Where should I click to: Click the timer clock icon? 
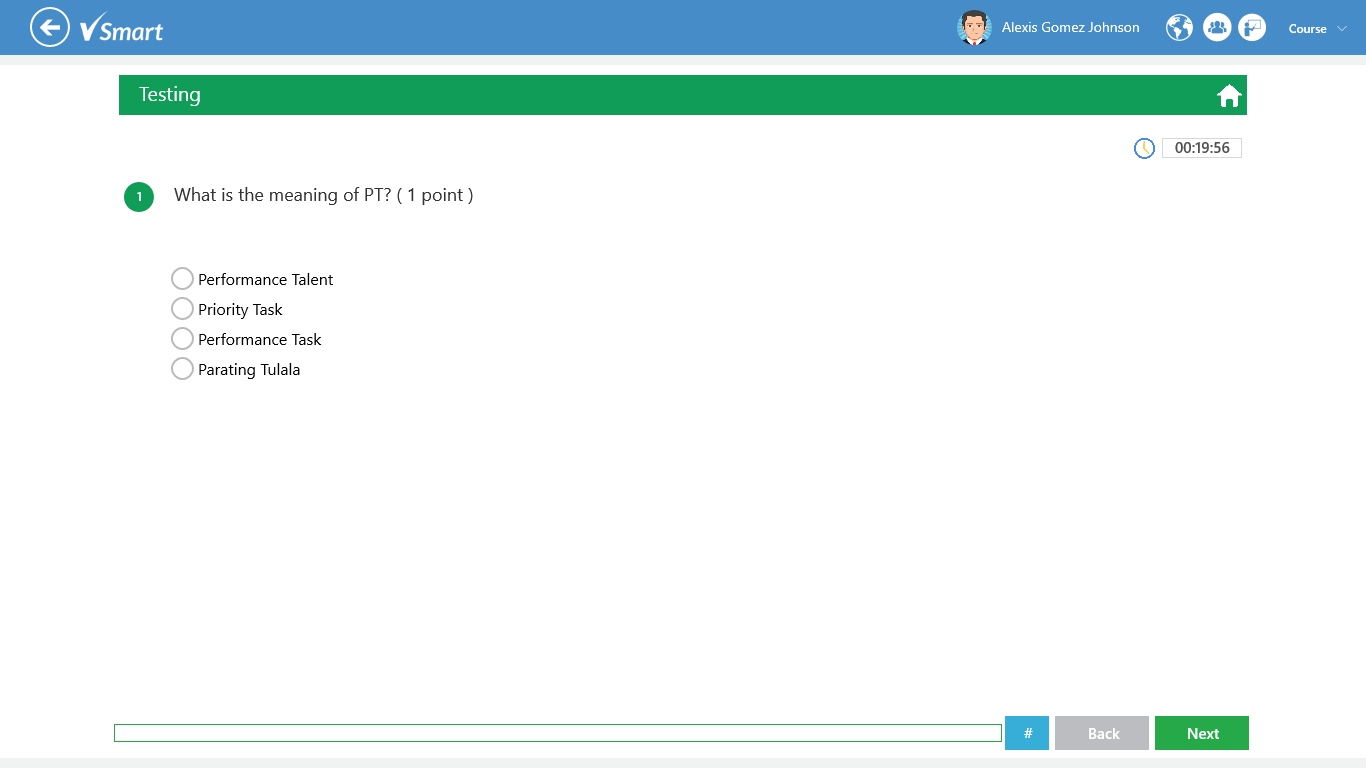tap(1144, 148)
